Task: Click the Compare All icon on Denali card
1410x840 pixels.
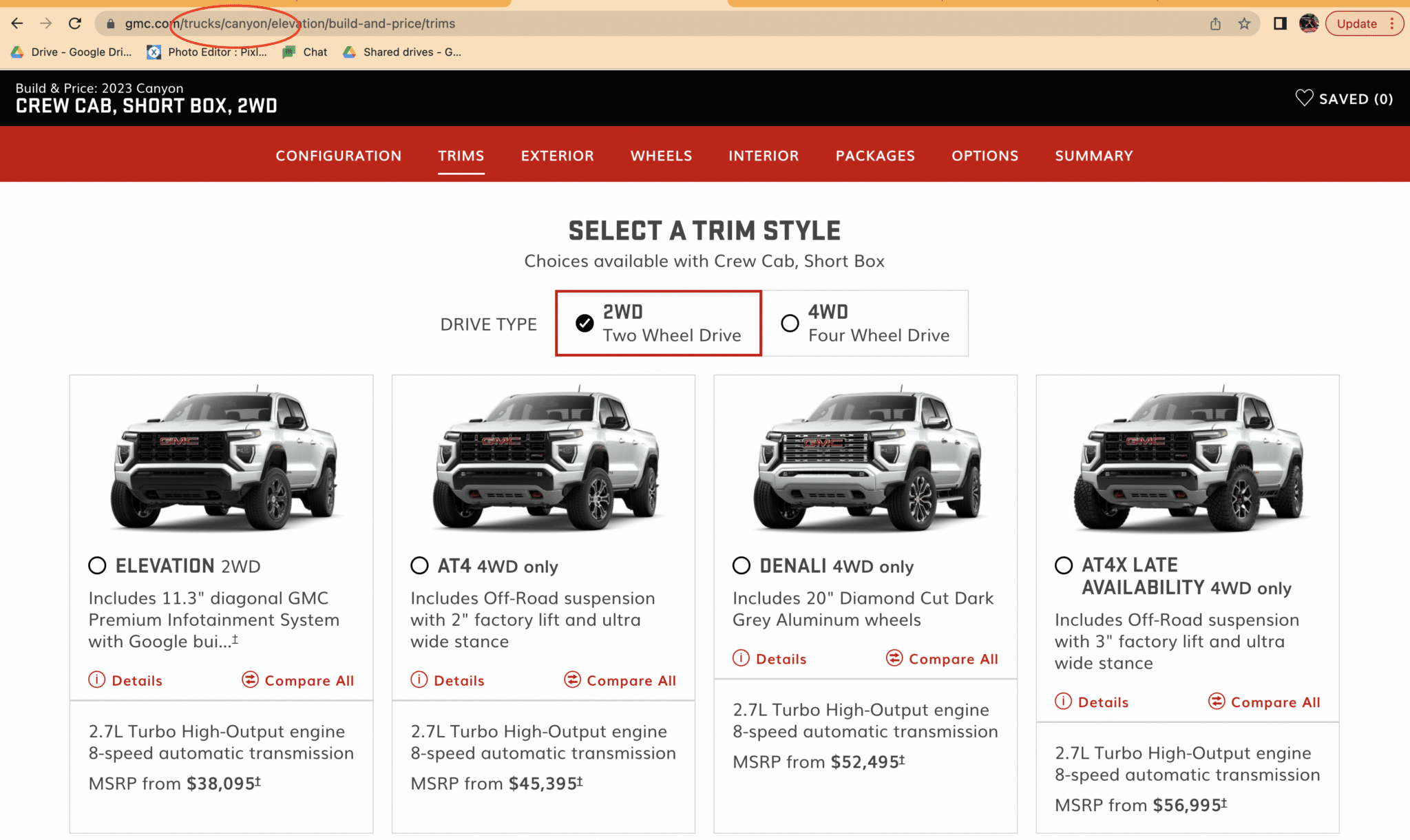Action: tap(894, 658)
